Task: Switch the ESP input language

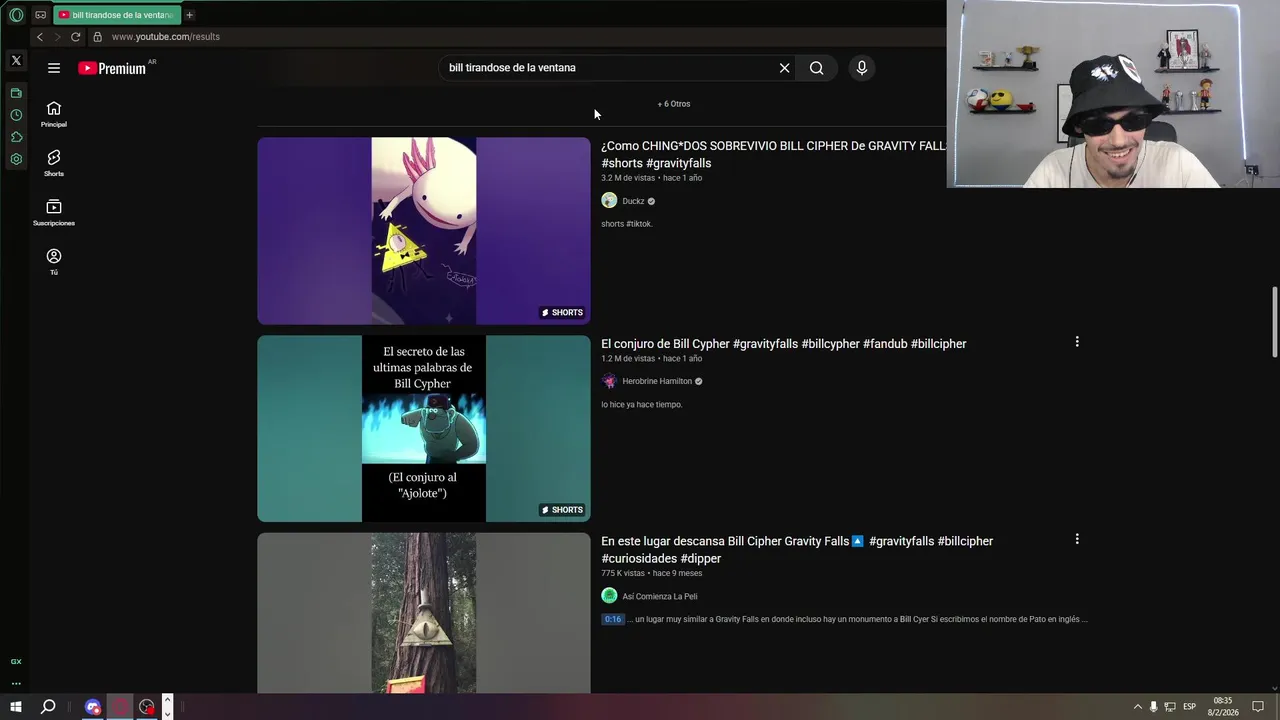Action: tap(1189, 707)
